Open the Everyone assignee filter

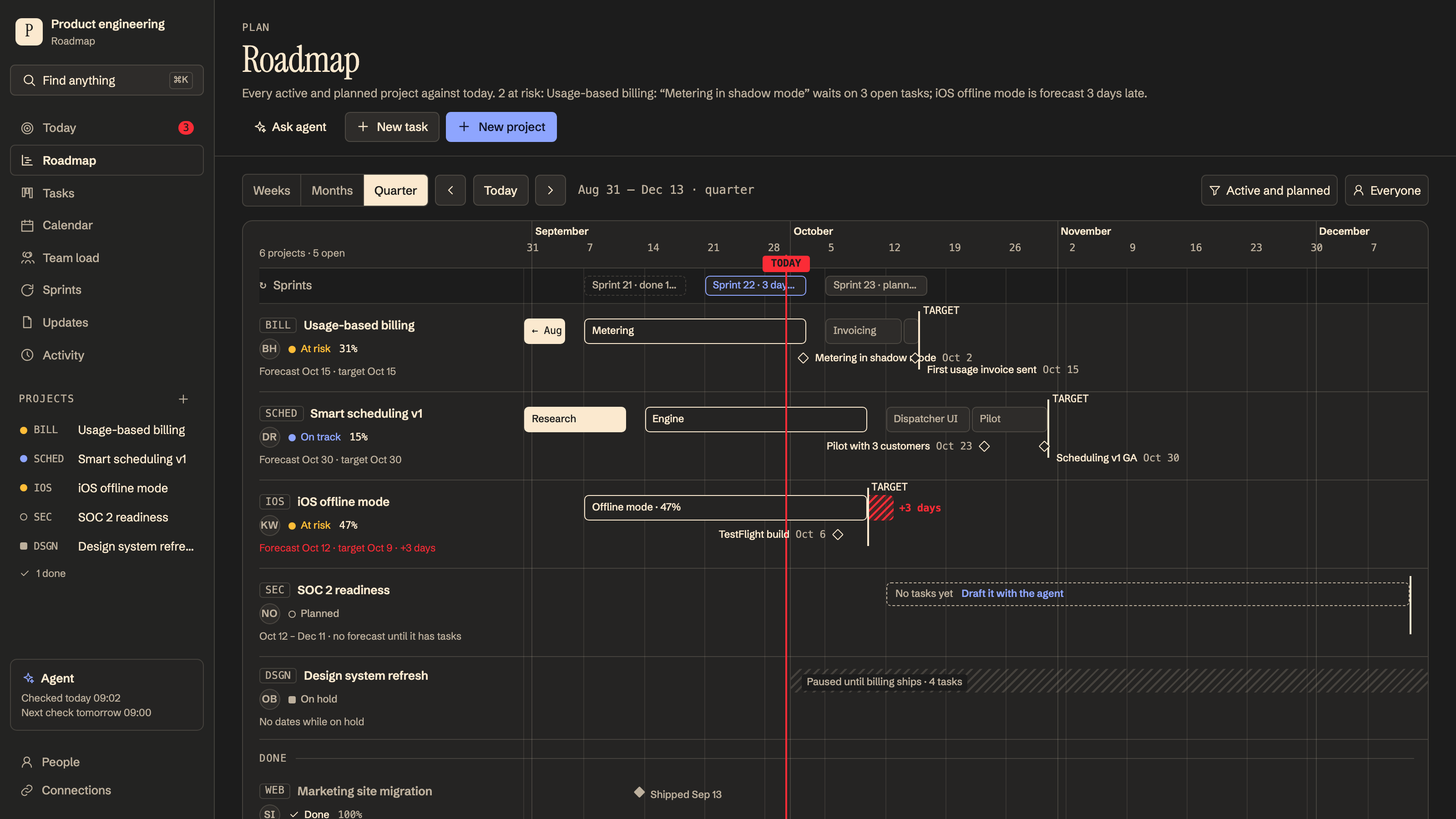[1386, 191]
